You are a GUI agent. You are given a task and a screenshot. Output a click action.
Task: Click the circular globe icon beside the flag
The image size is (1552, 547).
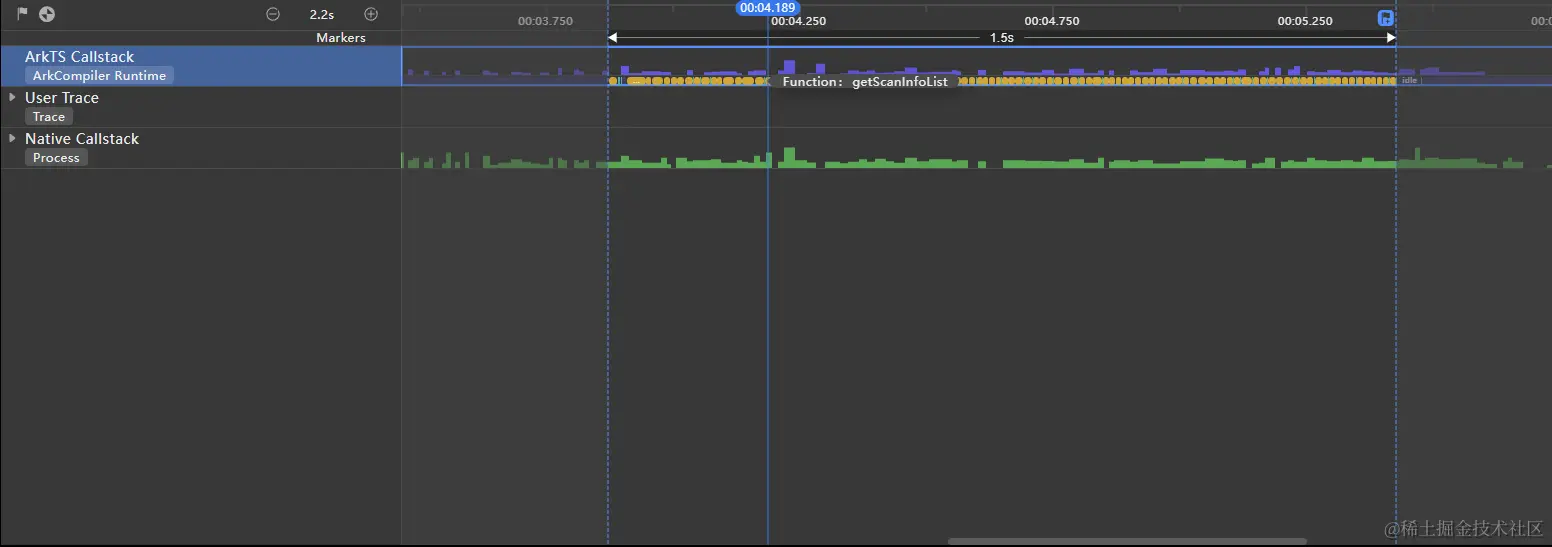[x=47, y=14]
